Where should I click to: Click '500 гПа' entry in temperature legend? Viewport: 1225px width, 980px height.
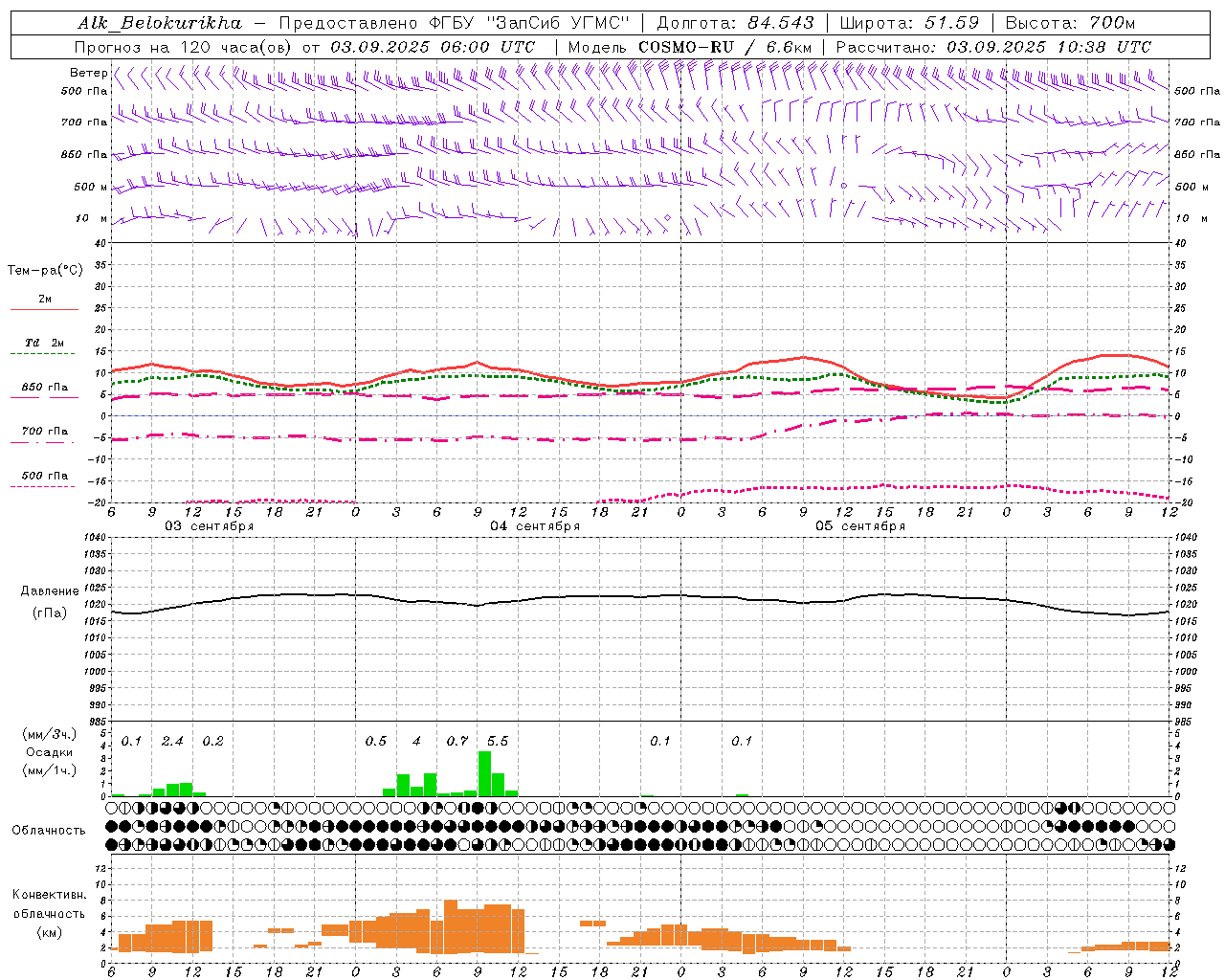44,475
